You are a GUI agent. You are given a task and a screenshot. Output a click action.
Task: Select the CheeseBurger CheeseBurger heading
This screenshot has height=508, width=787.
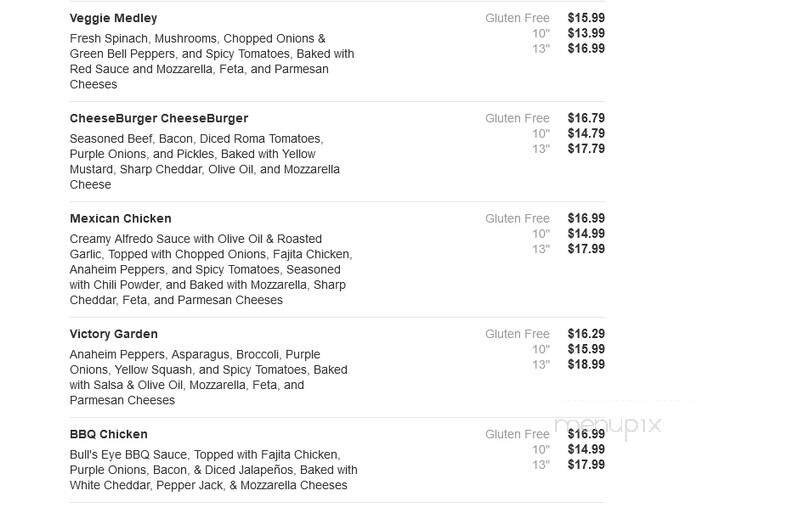(158, 118)
